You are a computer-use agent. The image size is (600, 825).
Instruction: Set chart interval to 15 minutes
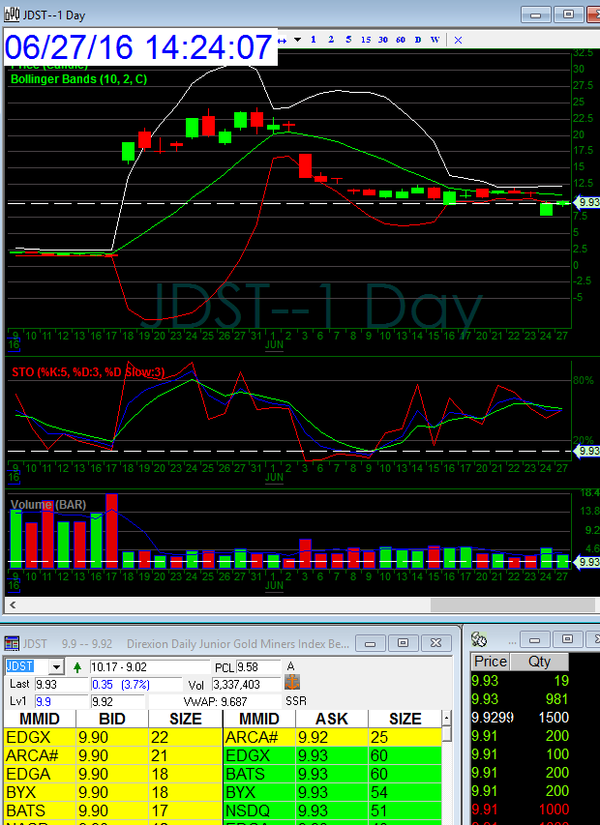365,40
